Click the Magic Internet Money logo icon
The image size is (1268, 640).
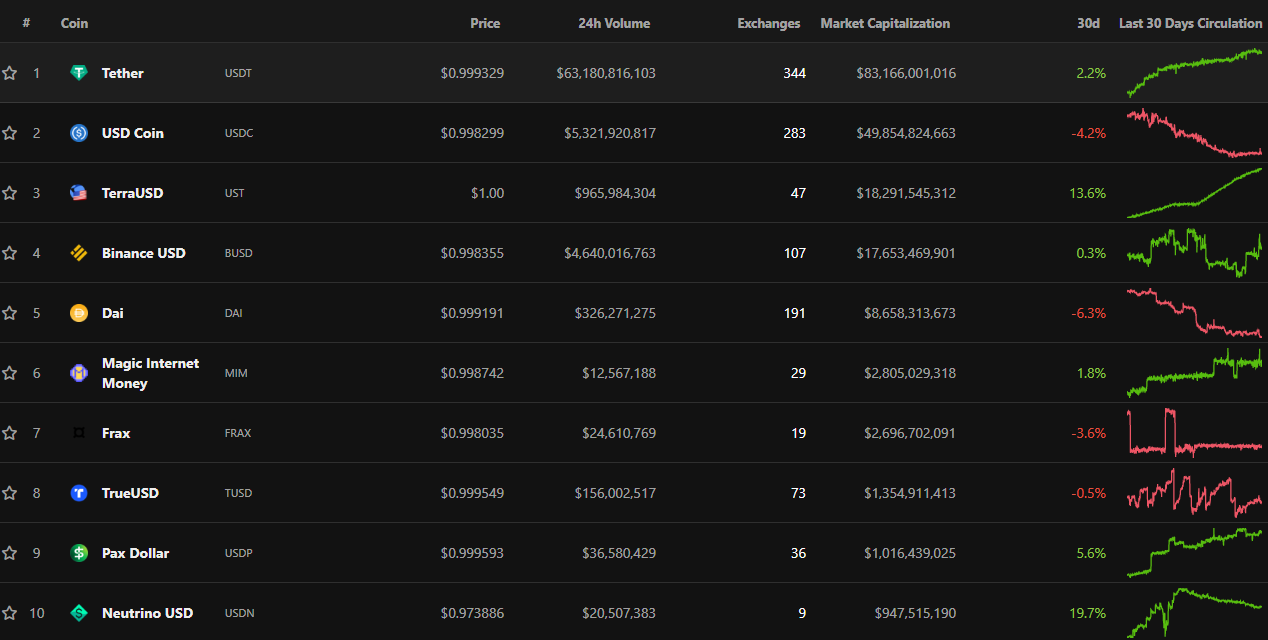(79, 373)
